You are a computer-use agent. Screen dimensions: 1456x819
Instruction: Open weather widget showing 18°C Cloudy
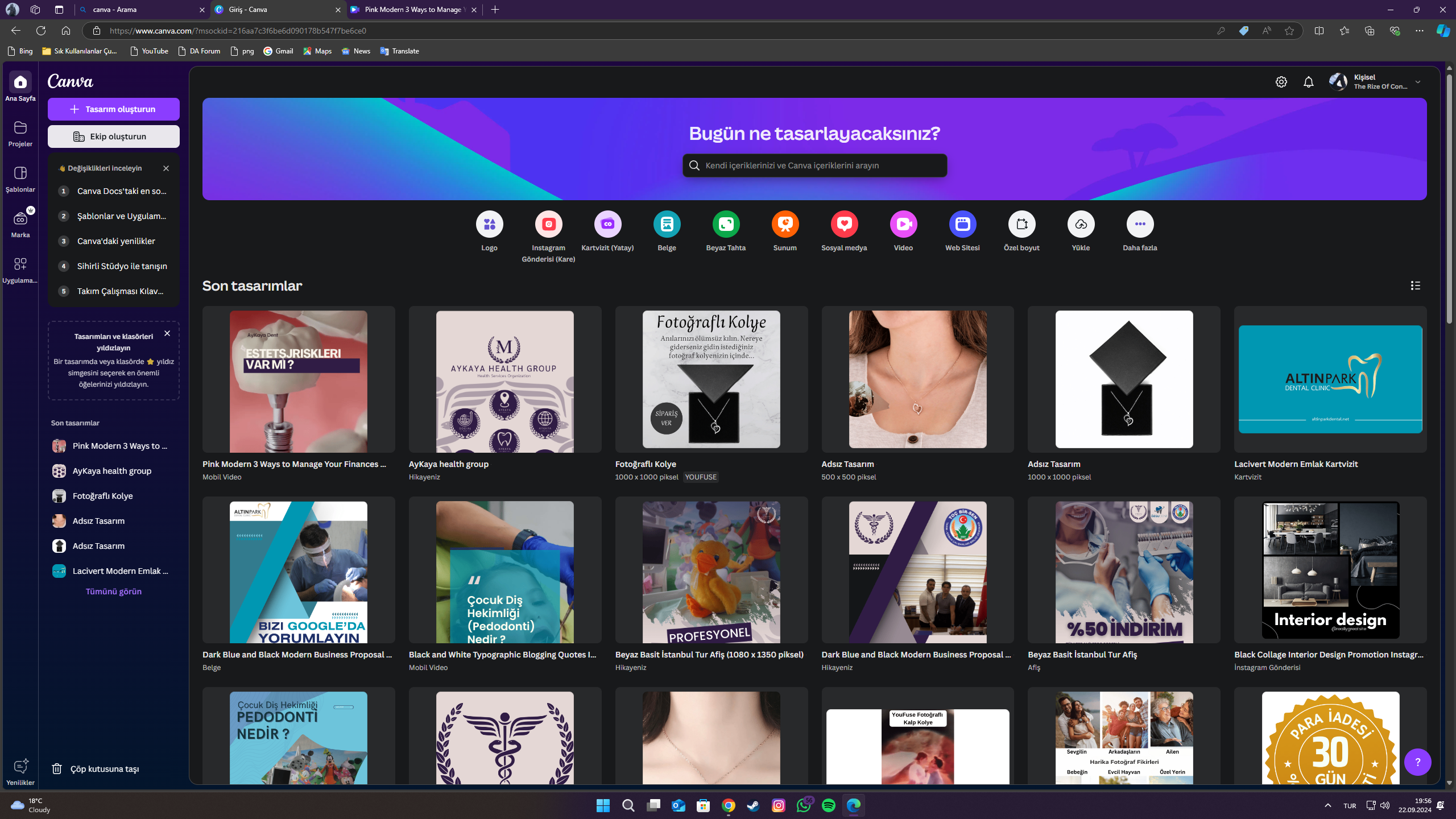(x=32, y=805)
